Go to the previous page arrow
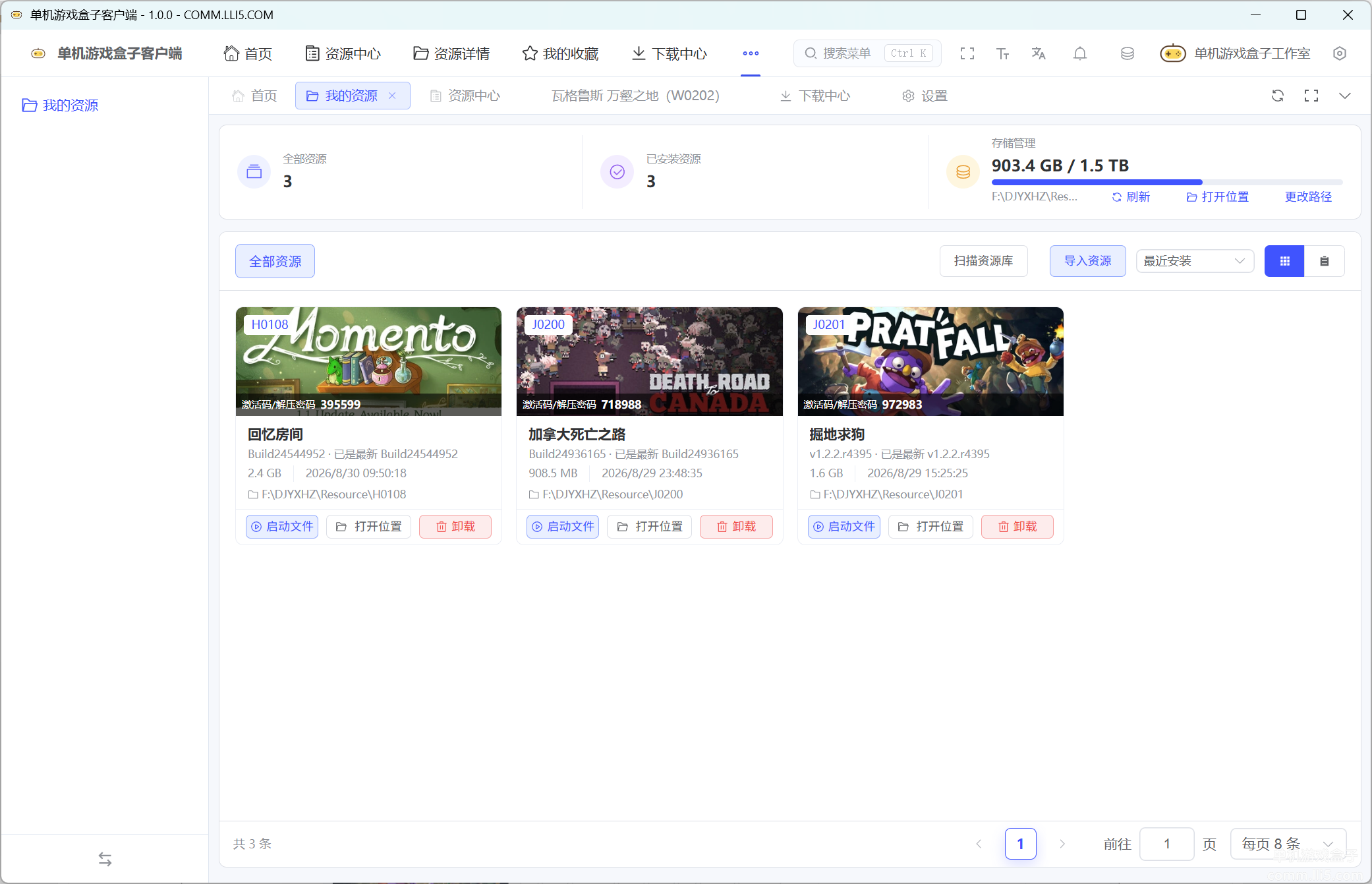This screenshot has height=884, width=1372. pos(979,844)
